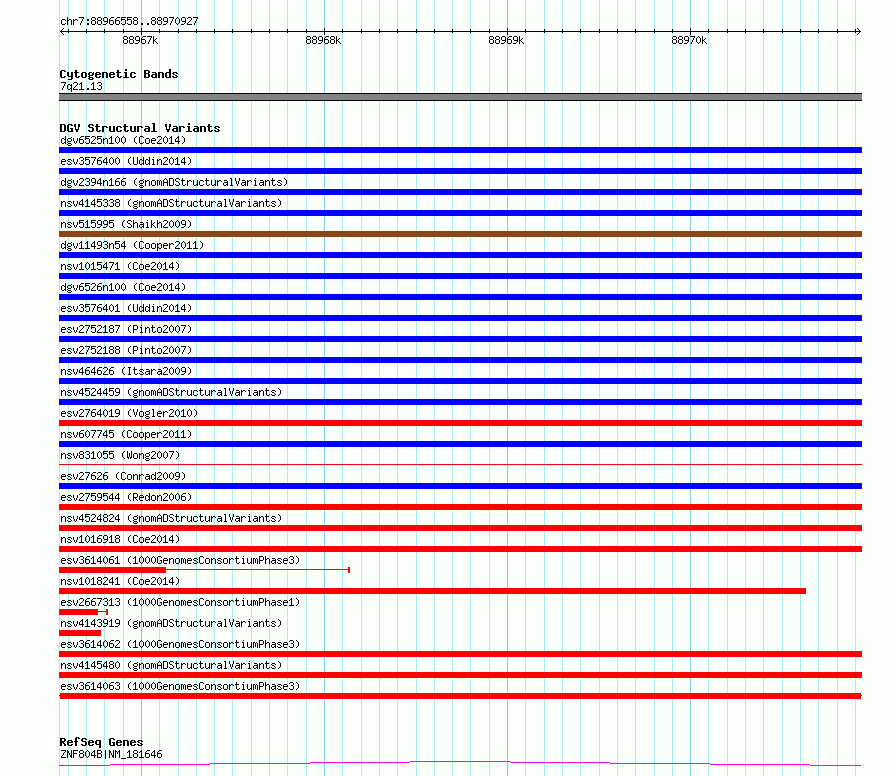Open variant nsv1015471 (Coe2014) label

pos(120,266)
